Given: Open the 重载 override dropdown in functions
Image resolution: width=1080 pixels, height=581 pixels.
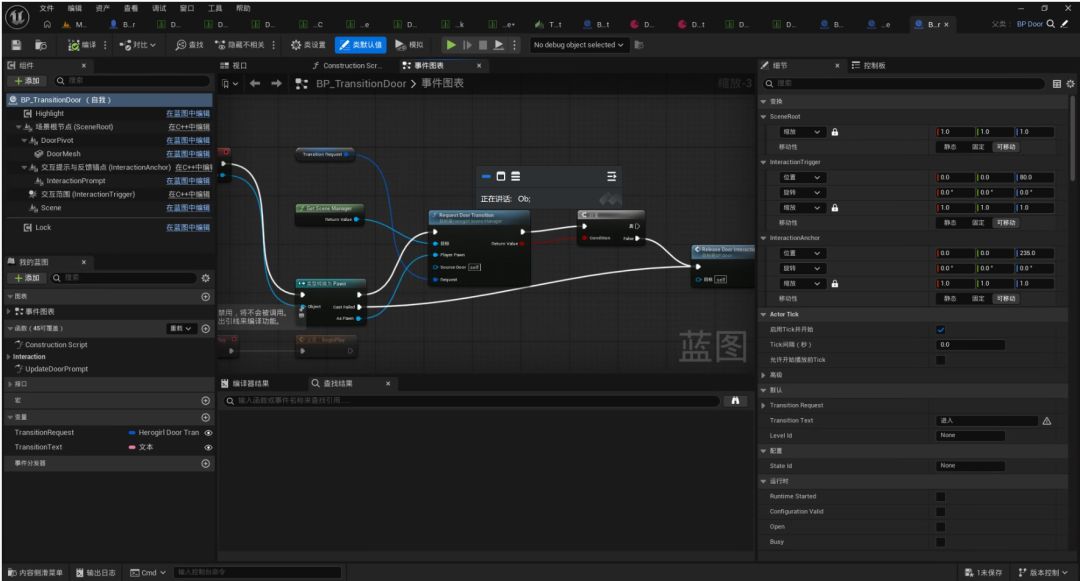Looking at the screenshot, I should (182, 328).
